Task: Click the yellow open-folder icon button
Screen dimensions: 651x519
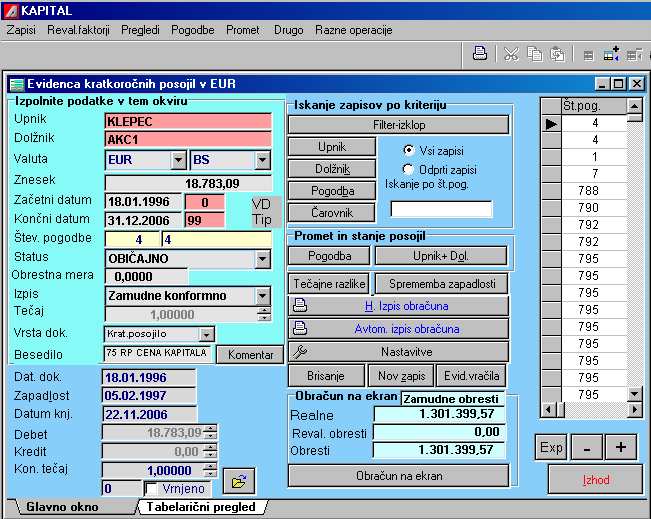Action: click(238, 481)
